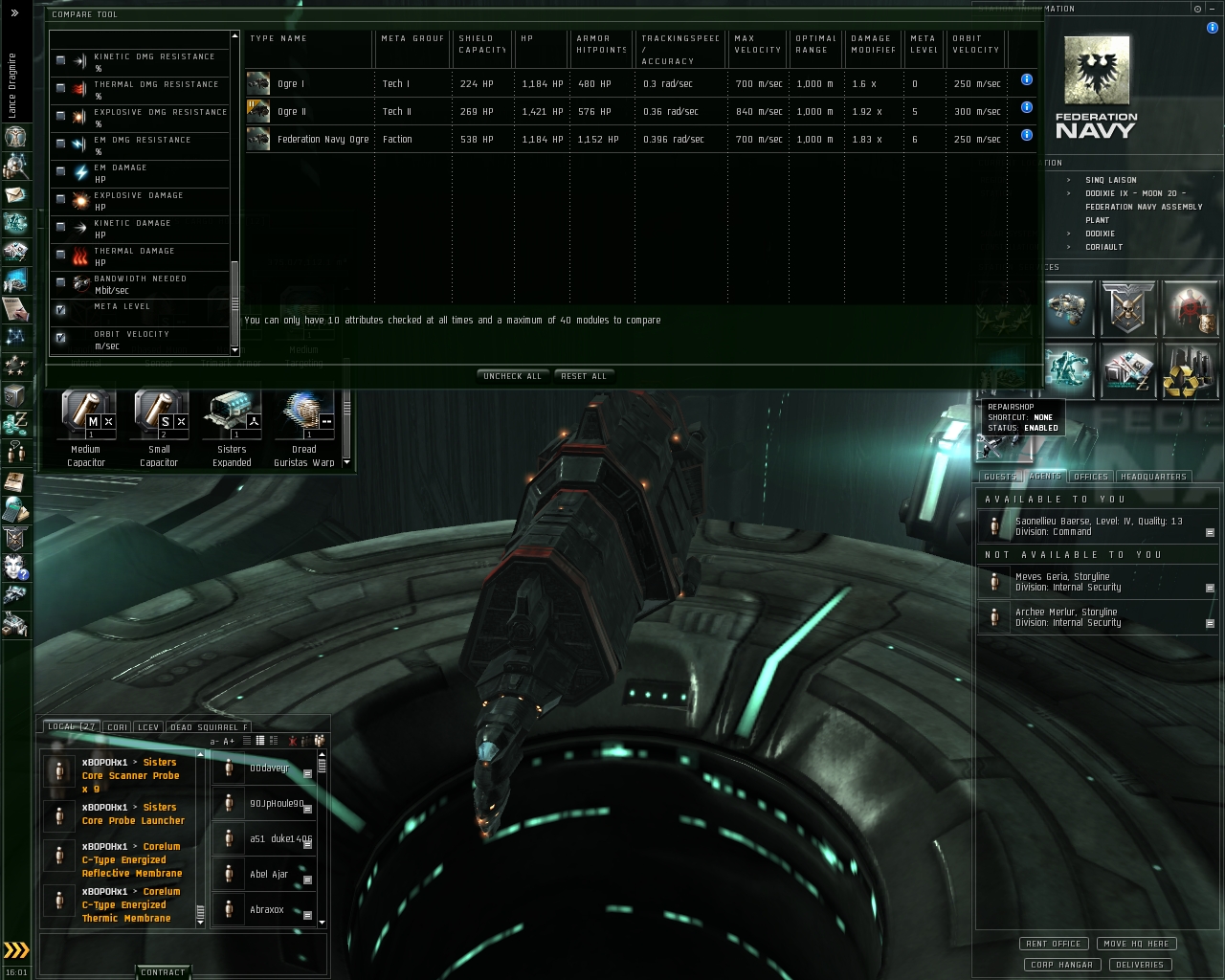Uncheck the Meta Level attribute
Screen dimensions: 1225x980
(x=61, y=310)
